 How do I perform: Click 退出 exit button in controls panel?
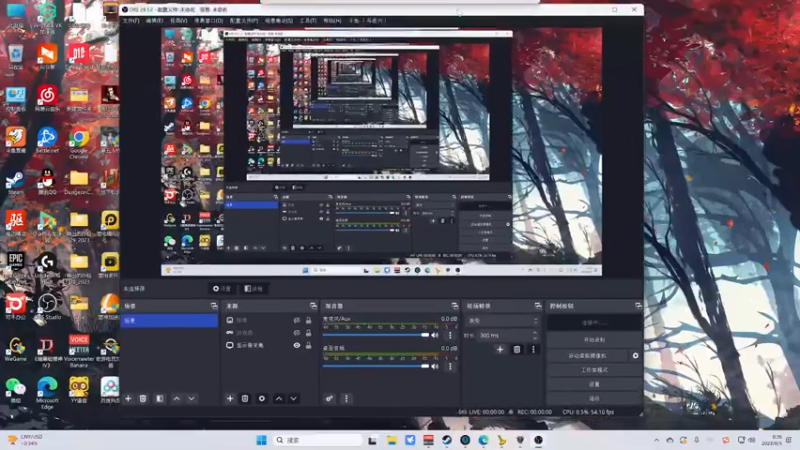pos(594,398)
